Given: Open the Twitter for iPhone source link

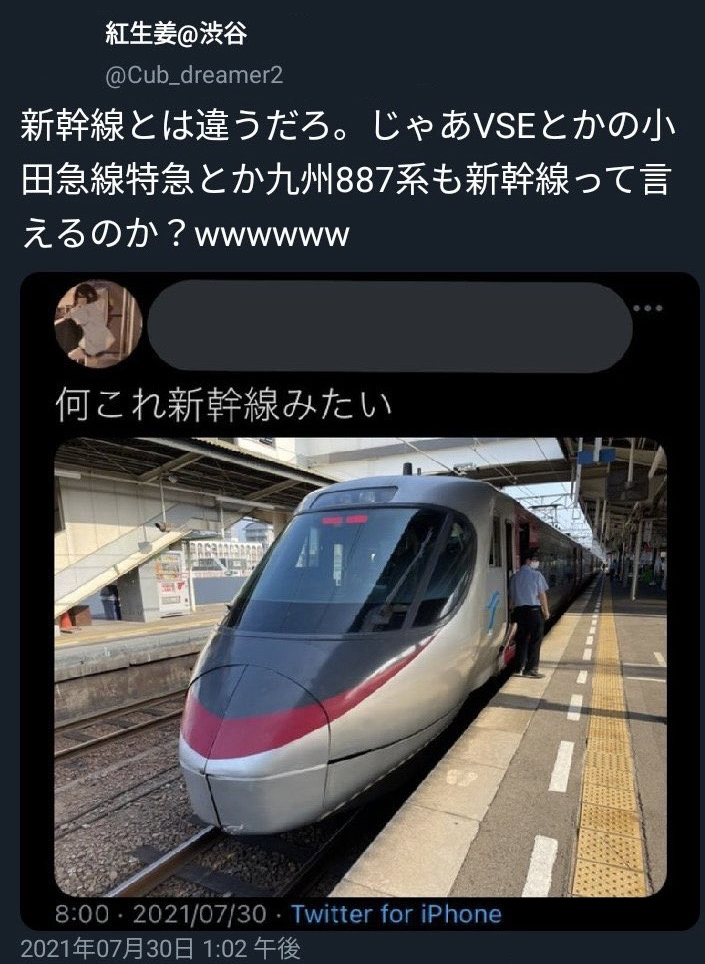Looking at the screenshot, I should (x=396, y=914).
